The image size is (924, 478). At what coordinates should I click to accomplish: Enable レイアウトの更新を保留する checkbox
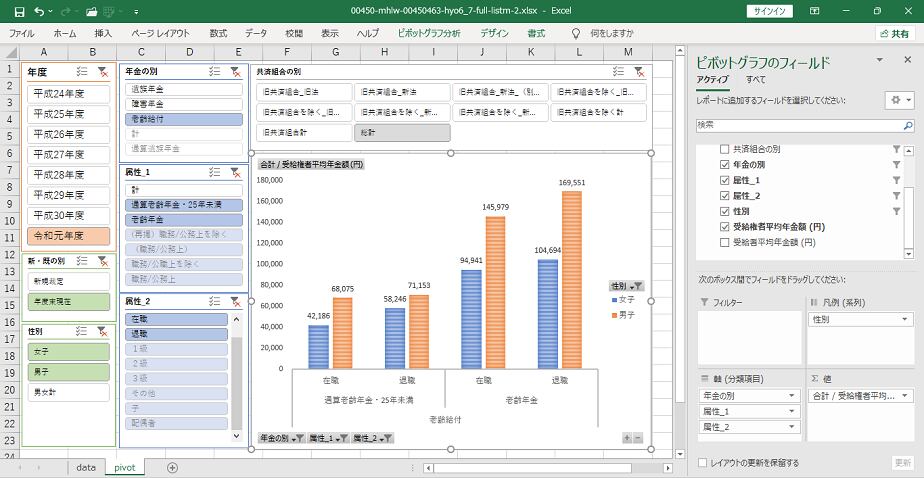[702, 463]
